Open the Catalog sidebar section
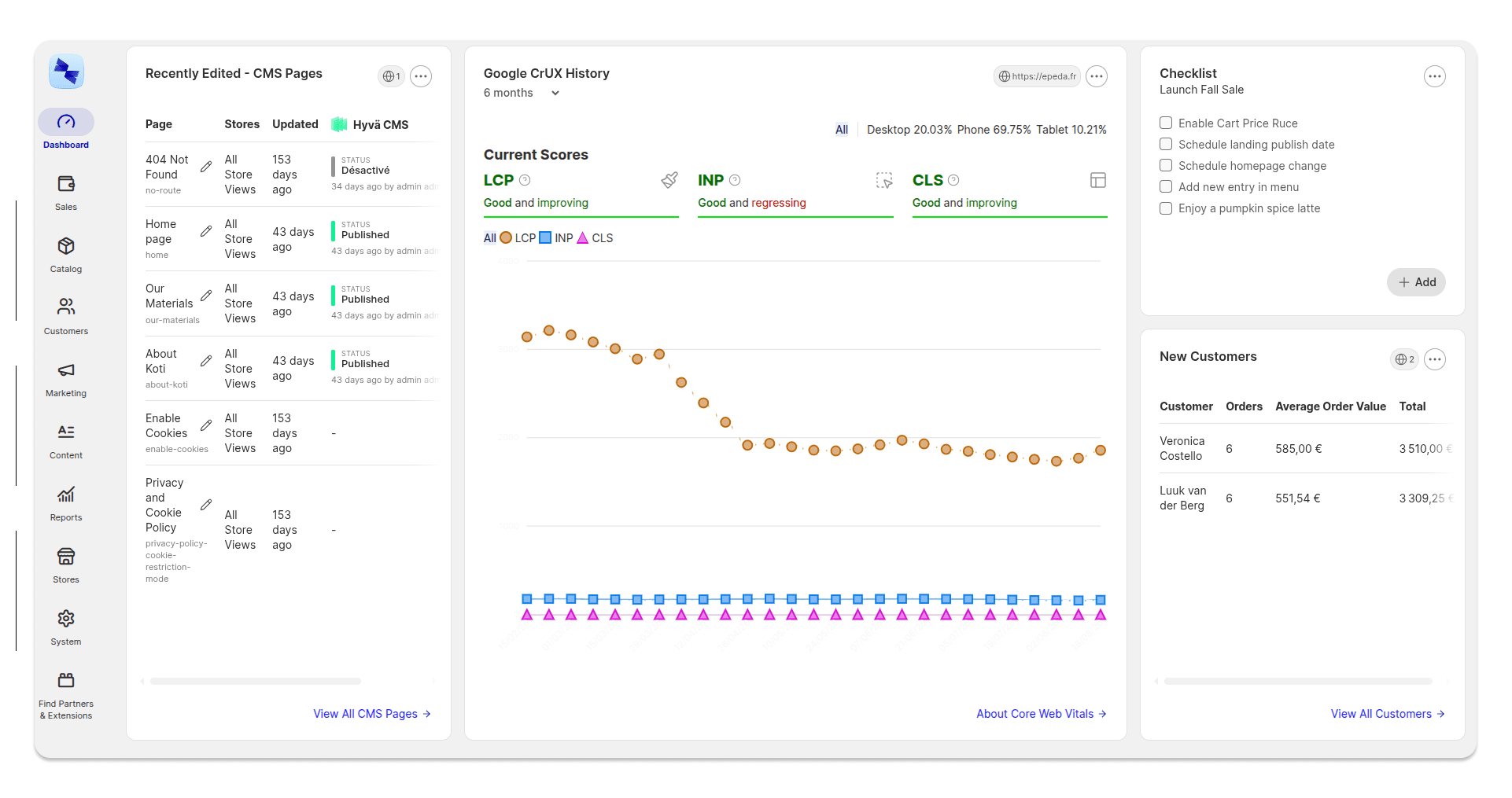The width and height of the screenshot is (1512, 798). (66, 254)
